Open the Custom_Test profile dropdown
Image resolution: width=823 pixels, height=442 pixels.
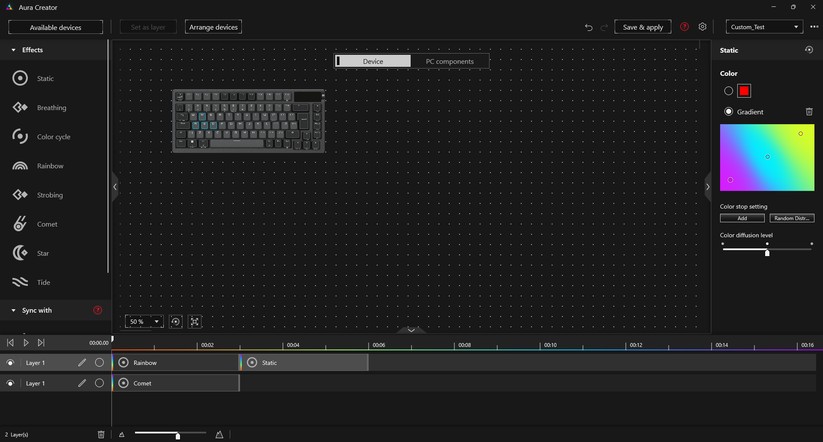pos(764,27)
